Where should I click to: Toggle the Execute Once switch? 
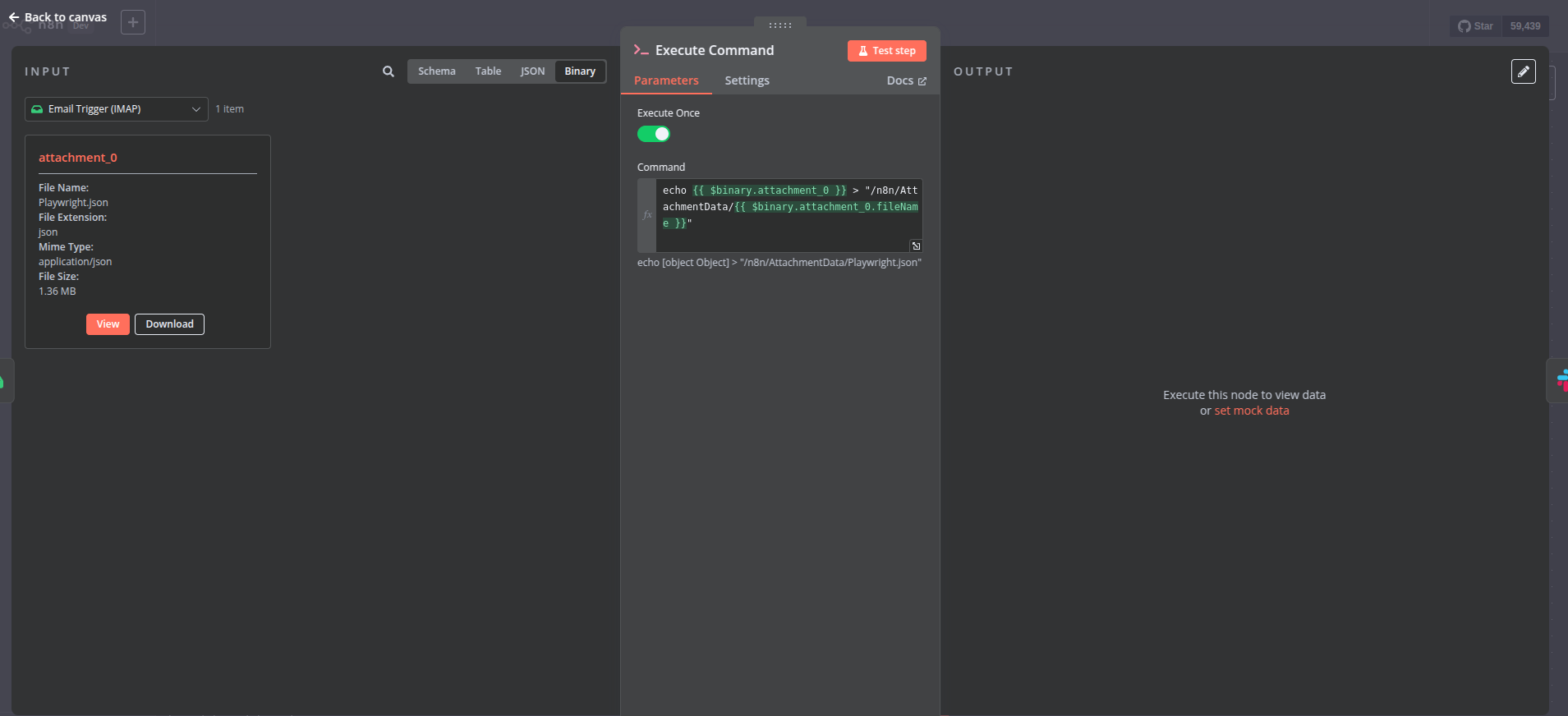point(654,134)
